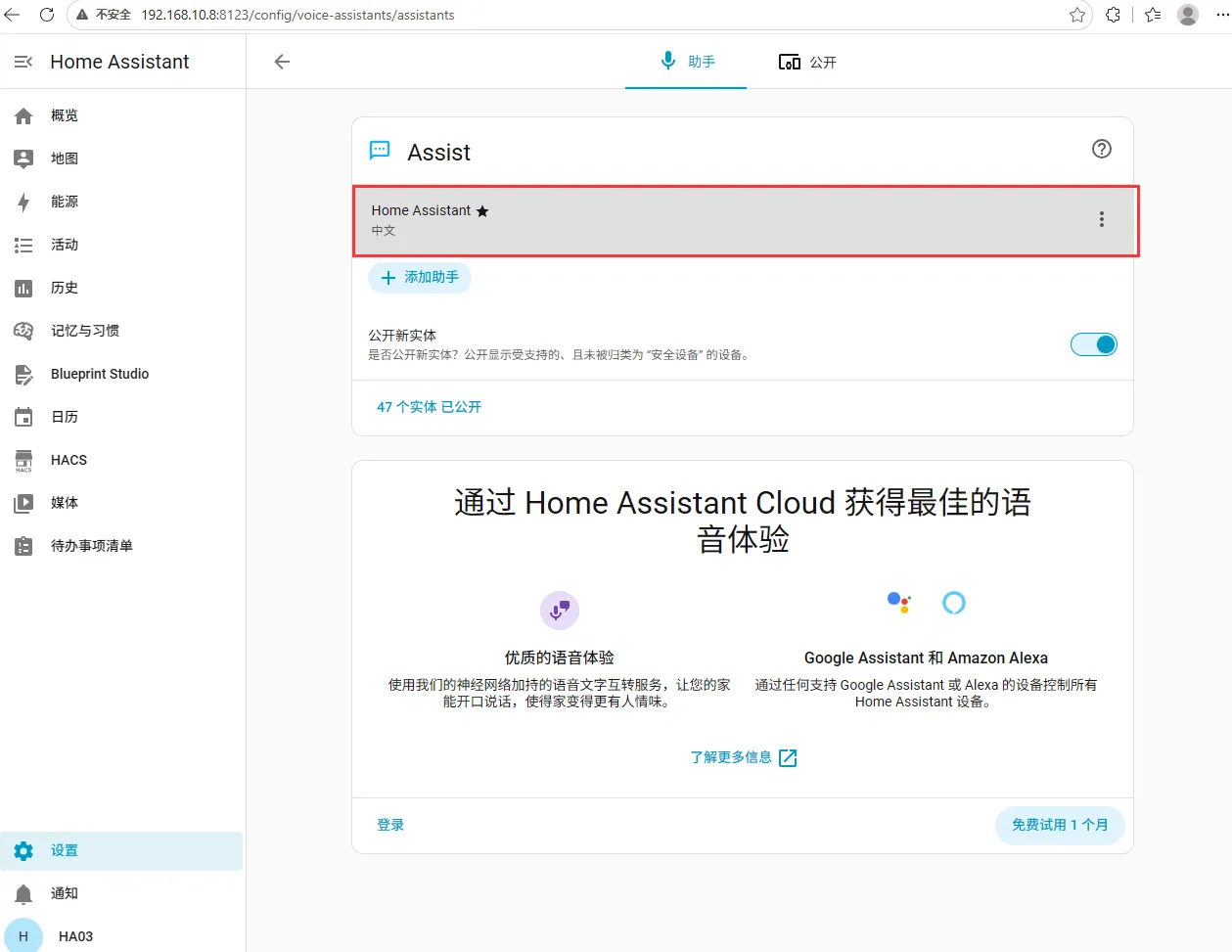1232x952 pixels.
Task: Open the 历史 history page
Action: coord(121,288)
